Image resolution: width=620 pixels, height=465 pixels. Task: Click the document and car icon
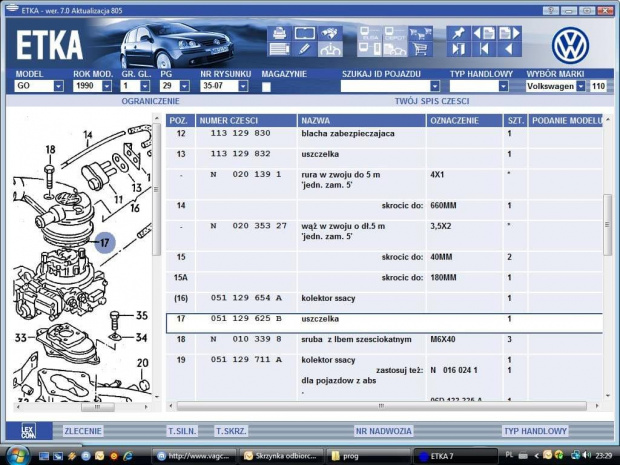[395, 49]
